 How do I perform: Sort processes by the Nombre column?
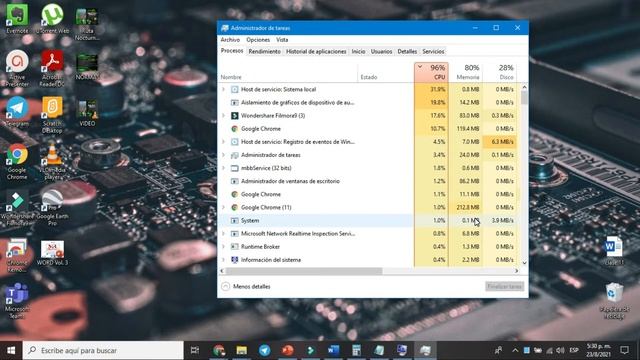click(288, 72)
